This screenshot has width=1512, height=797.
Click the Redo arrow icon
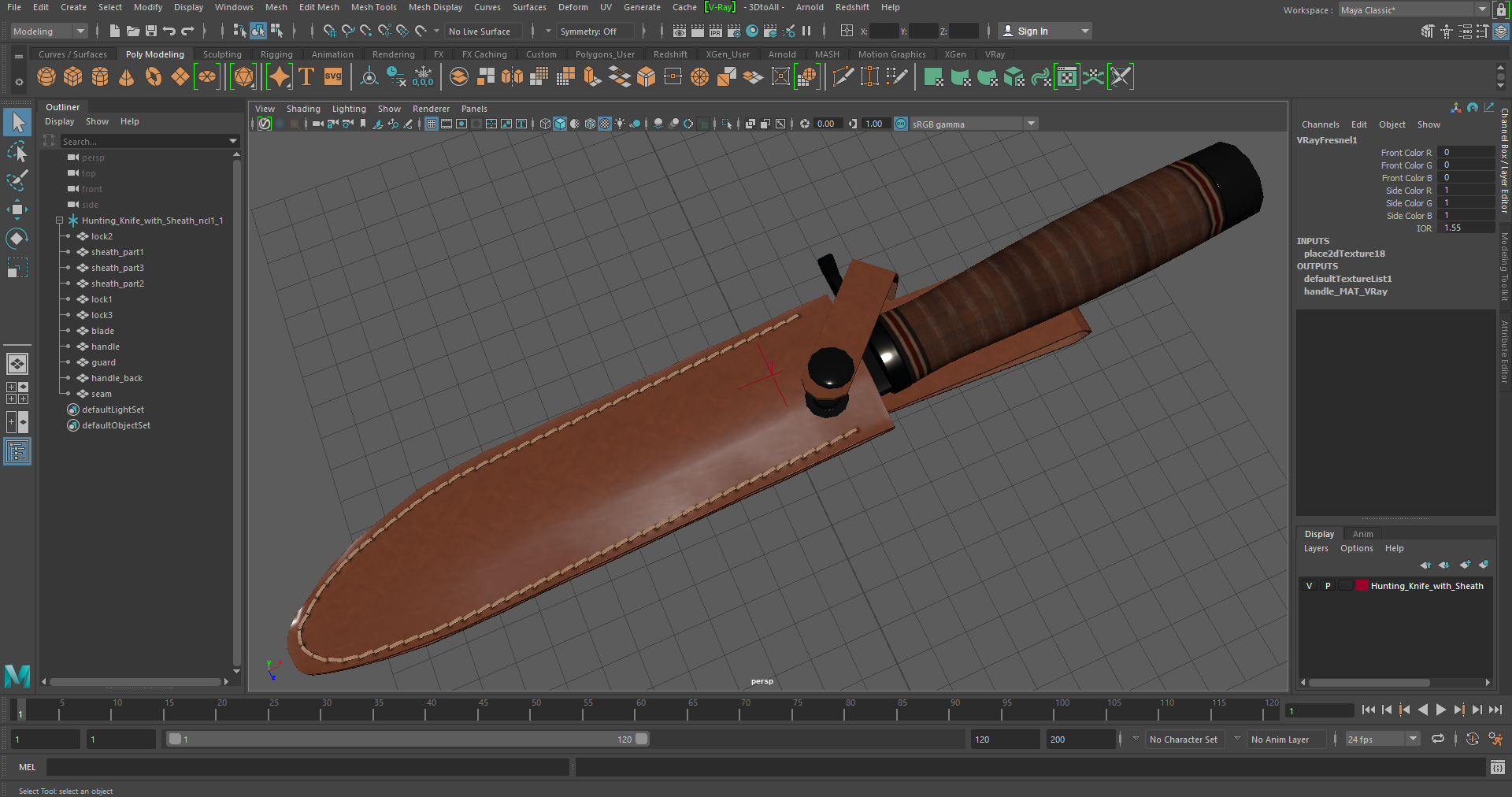(187, 31)
